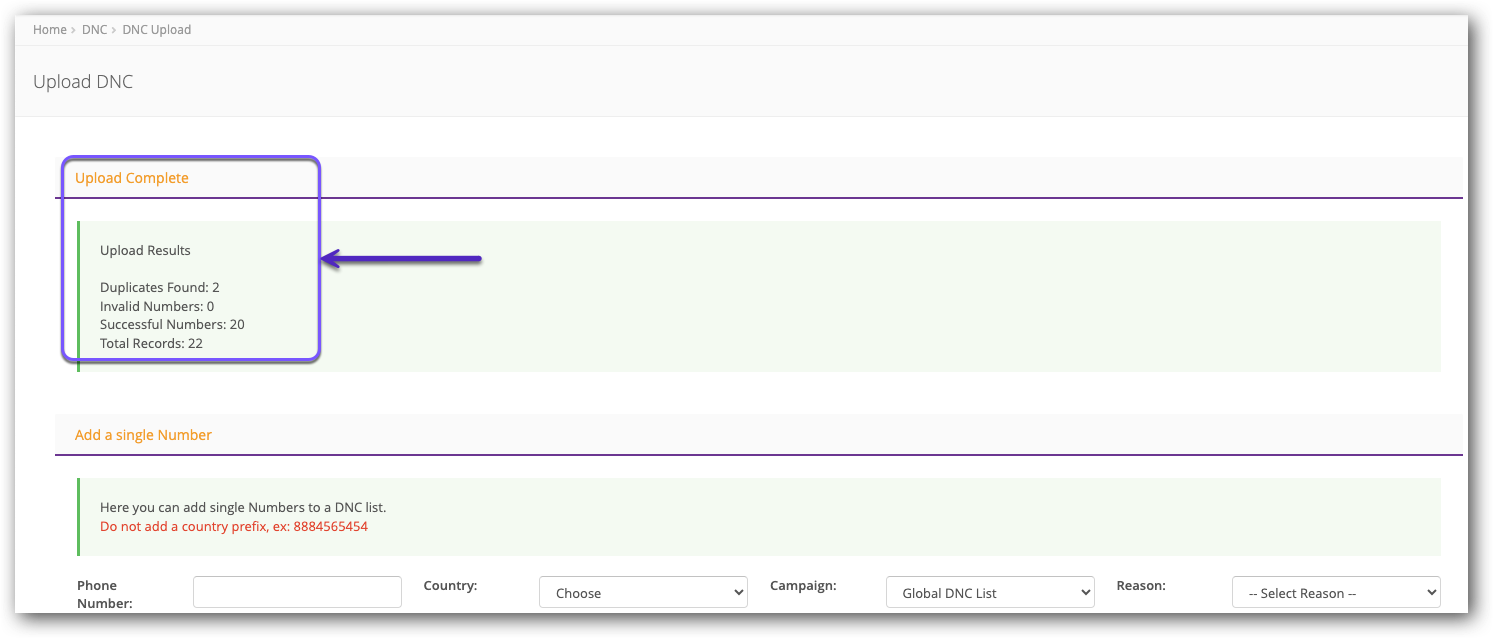Click the Reason field label
The width and height of the screenshot is (1493, 638).
click(1141, 585)
